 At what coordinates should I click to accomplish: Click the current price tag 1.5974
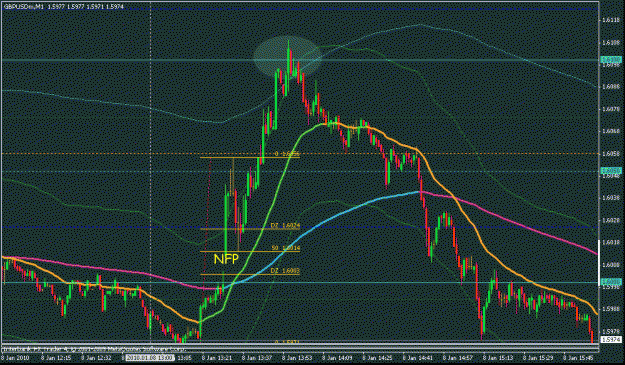pos(611,340)
